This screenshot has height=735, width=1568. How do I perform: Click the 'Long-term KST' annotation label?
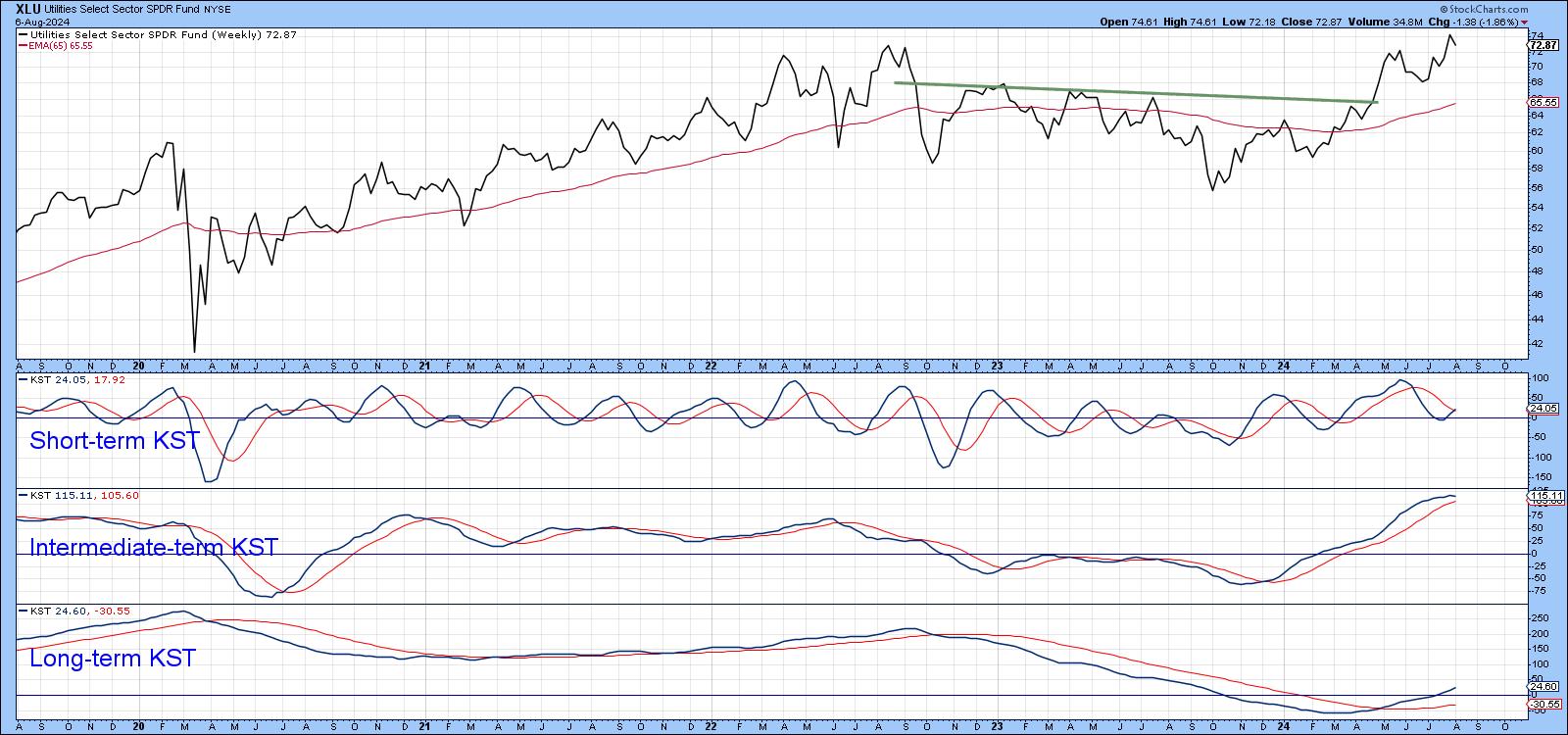pyautogui.click(x=113, y=658)
